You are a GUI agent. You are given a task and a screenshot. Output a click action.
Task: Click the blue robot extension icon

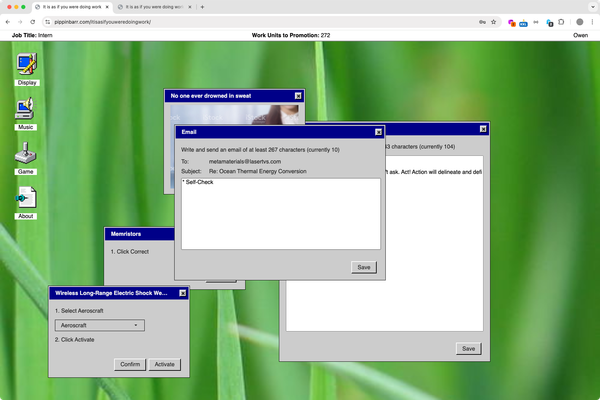pos(523,23)
